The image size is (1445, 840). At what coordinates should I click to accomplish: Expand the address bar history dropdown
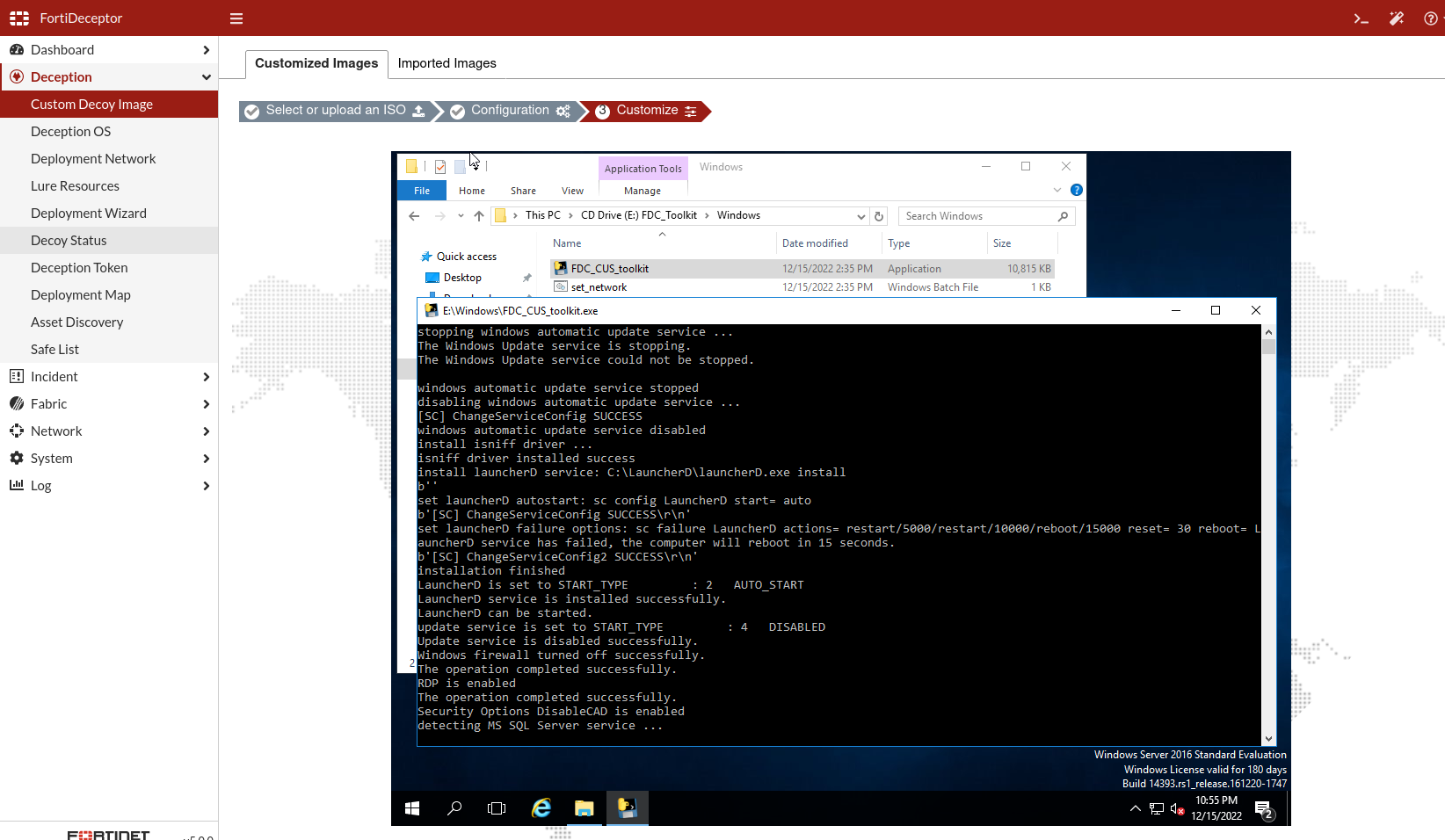(861, 216)
